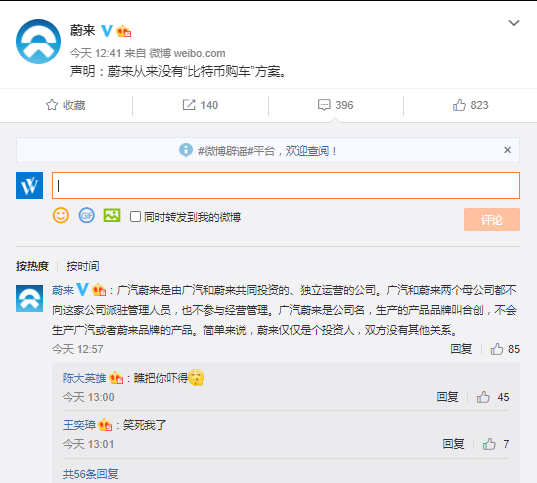Open the 今天 12:41 post timestamp link

point(96,53)
